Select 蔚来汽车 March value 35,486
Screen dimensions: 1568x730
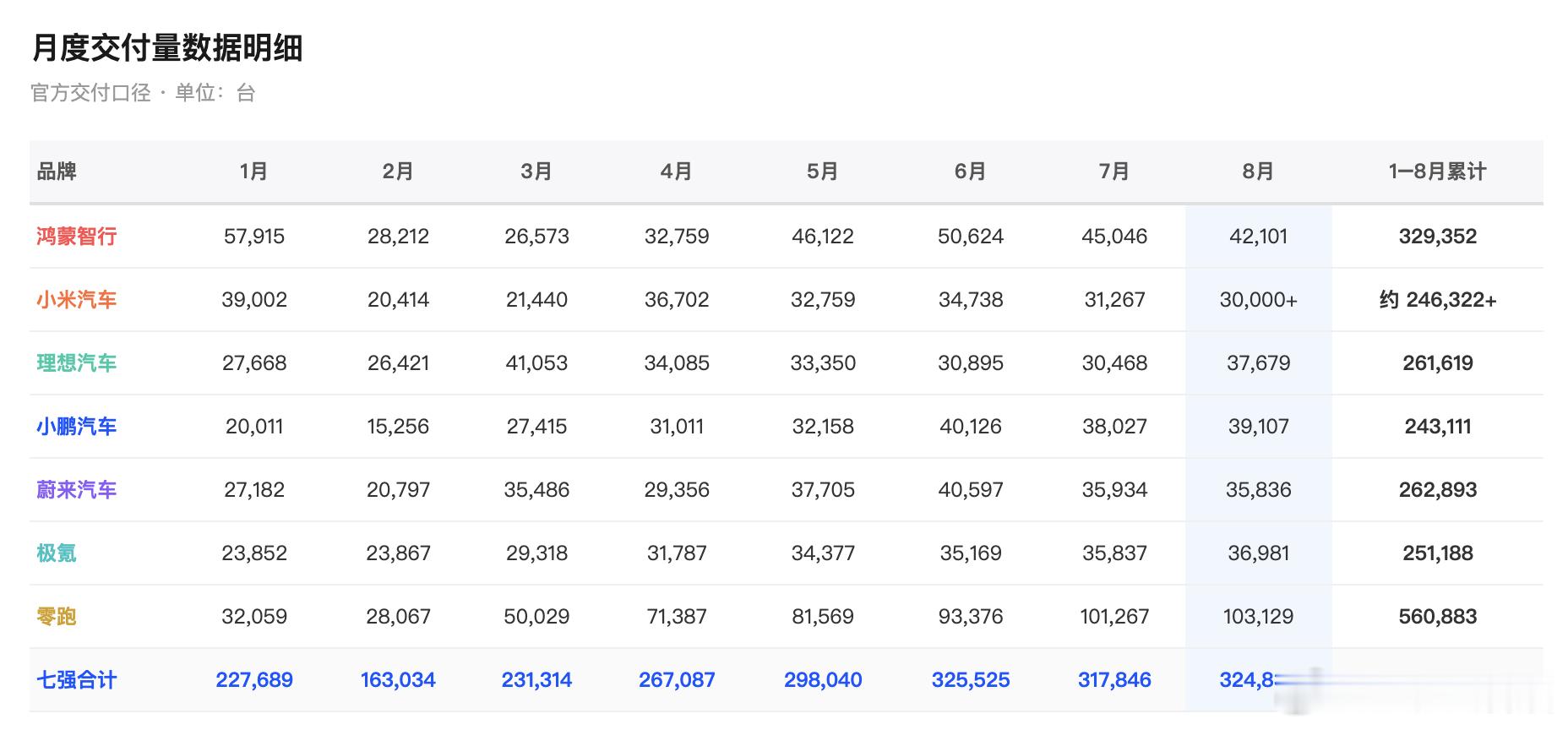coord(536,490)
